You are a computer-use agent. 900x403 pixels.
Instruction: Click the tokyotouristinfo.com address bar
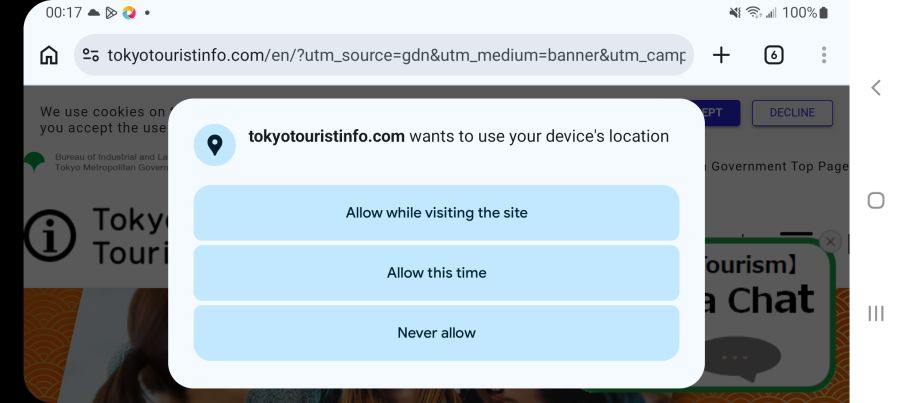click(x=395, y=55)
